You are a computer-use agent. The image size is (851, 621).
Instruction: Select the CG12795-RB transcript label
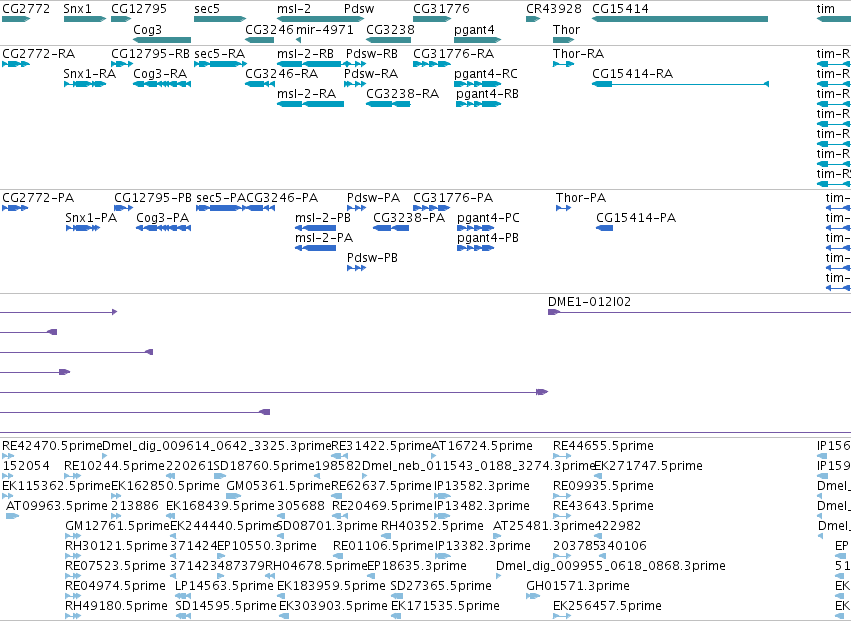(x=150, y=54)
